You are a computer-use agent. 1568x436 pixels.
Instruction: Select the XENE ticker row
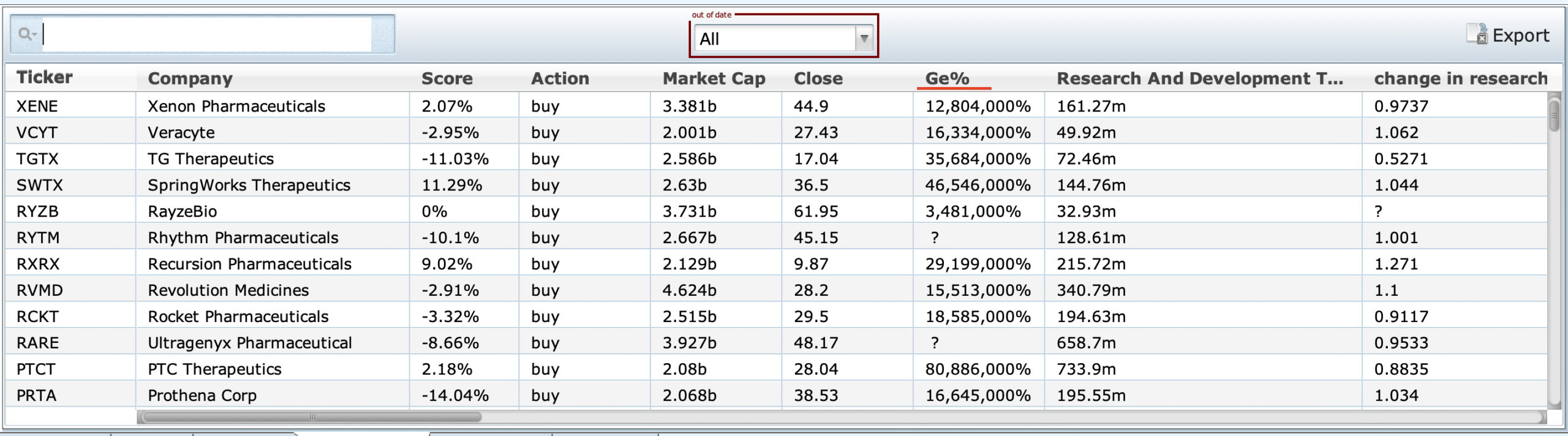(x=37, y=106)
